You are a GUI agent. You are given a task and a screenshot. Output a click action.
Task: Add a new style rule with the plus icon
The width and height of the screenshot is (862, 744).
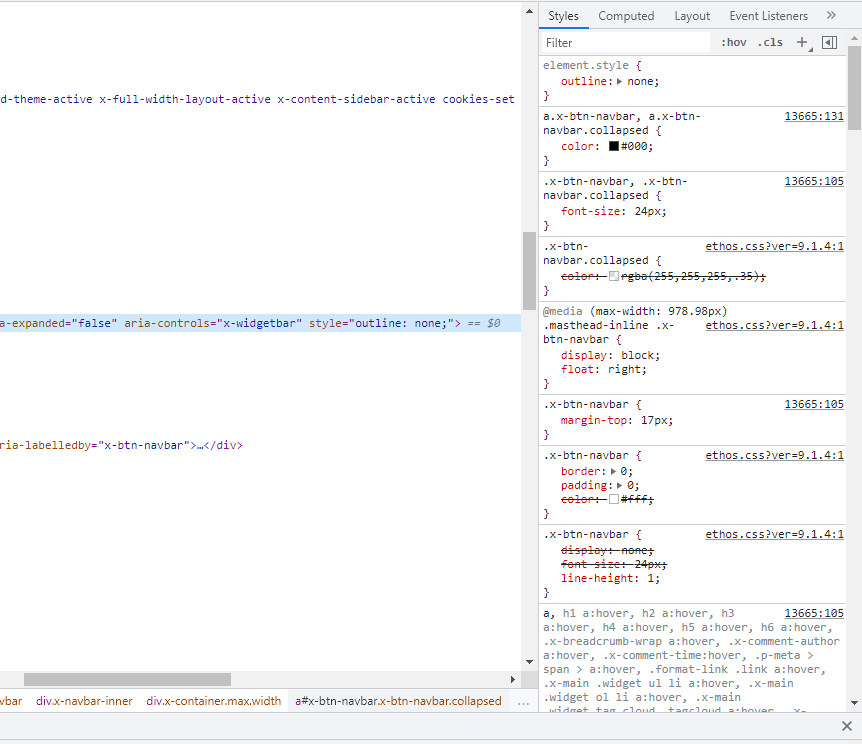(803, 42)
